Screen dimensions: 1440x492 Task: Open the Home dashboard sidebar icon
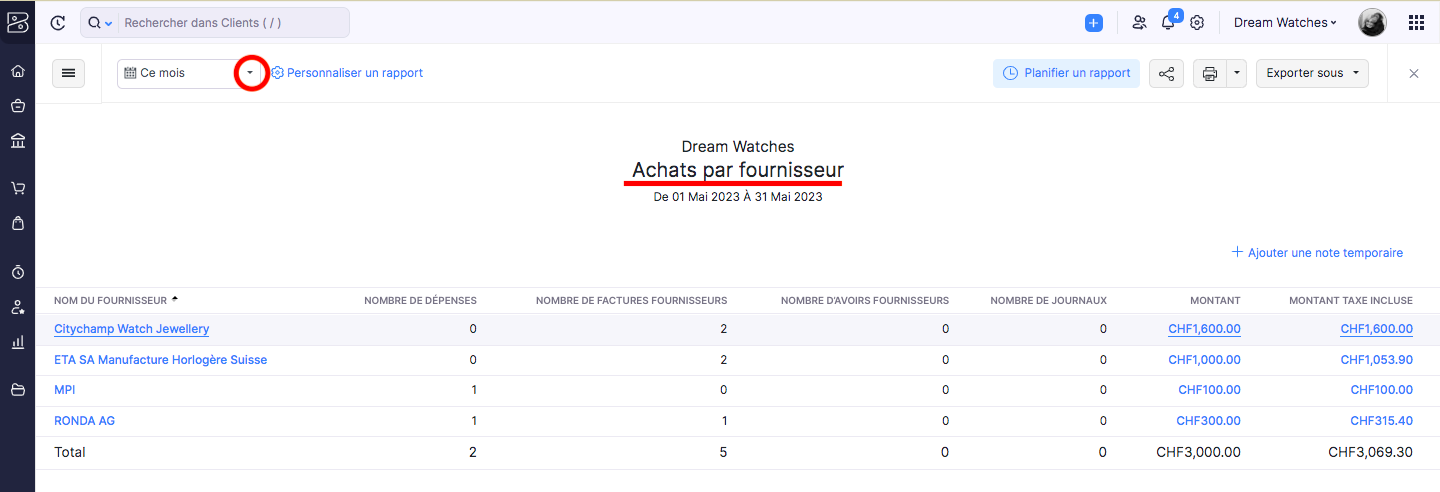(x=17, y=72)
